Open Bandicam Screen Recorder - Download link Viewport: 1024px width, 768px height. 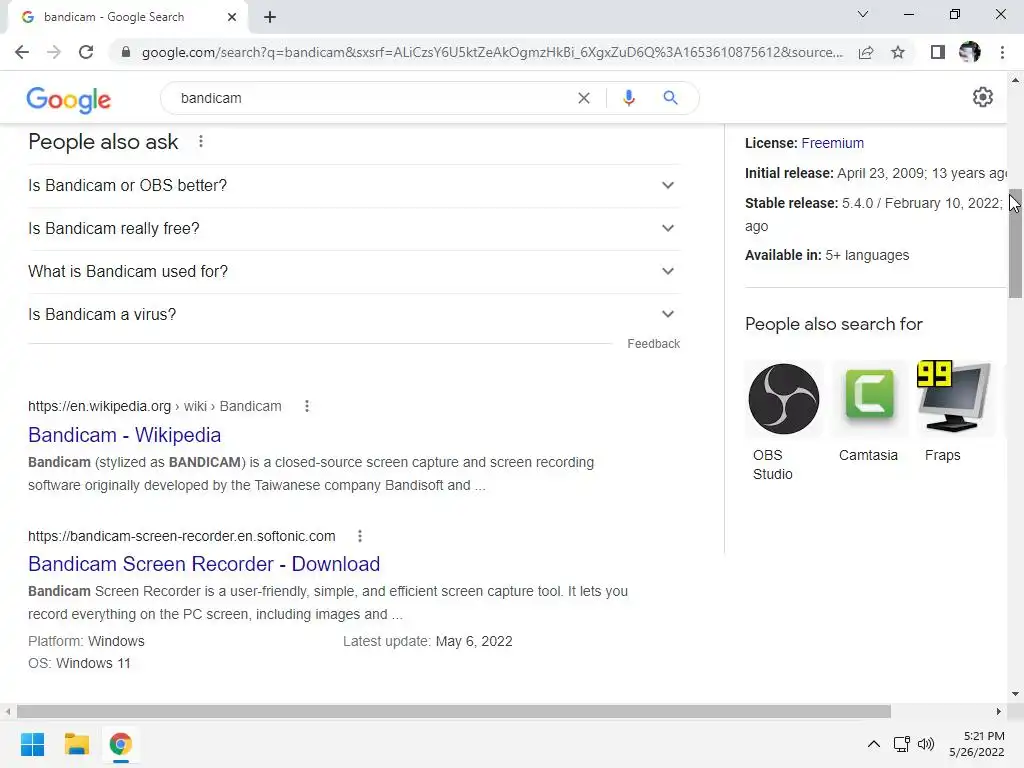coord(204,564)
